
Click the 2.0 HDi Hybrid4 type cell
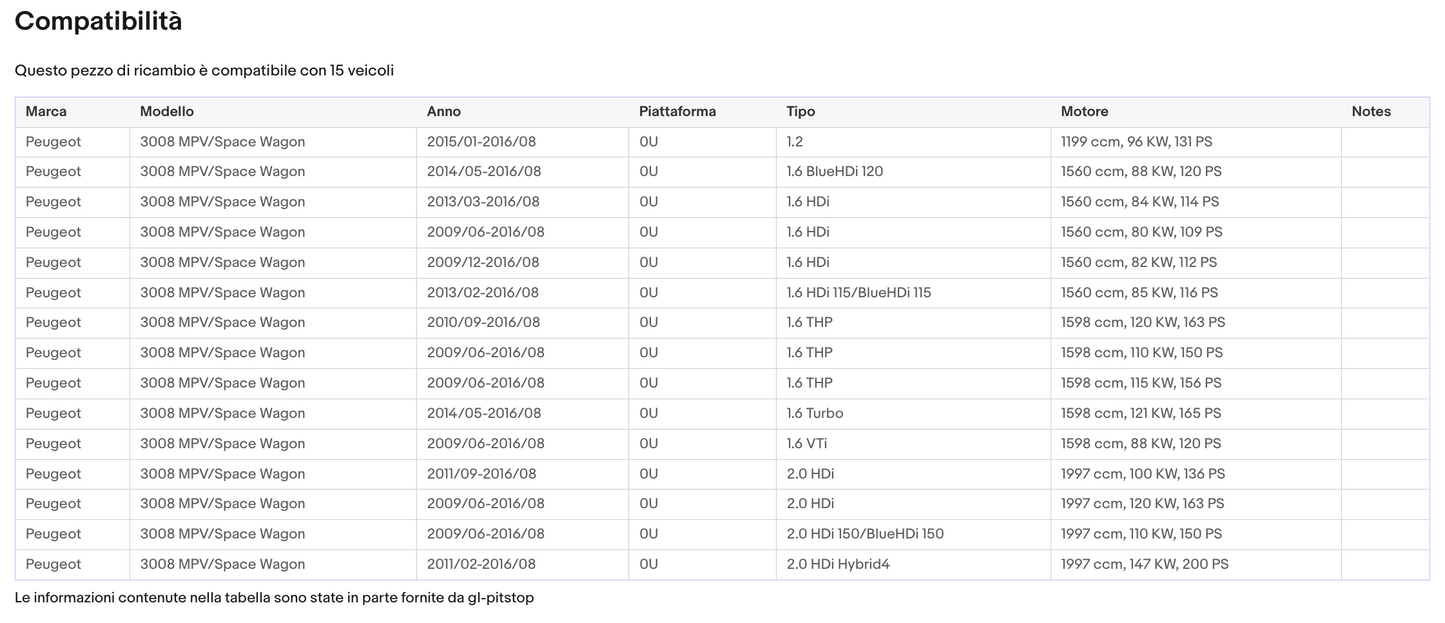point(837,564)
